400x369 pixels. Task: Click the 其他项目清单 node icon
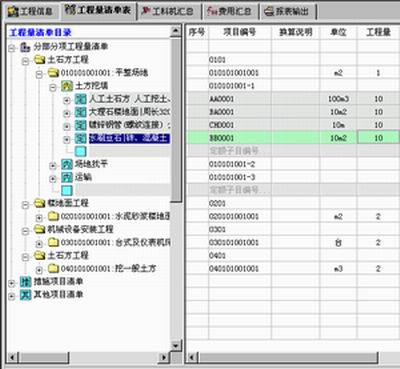coord(25,295)
